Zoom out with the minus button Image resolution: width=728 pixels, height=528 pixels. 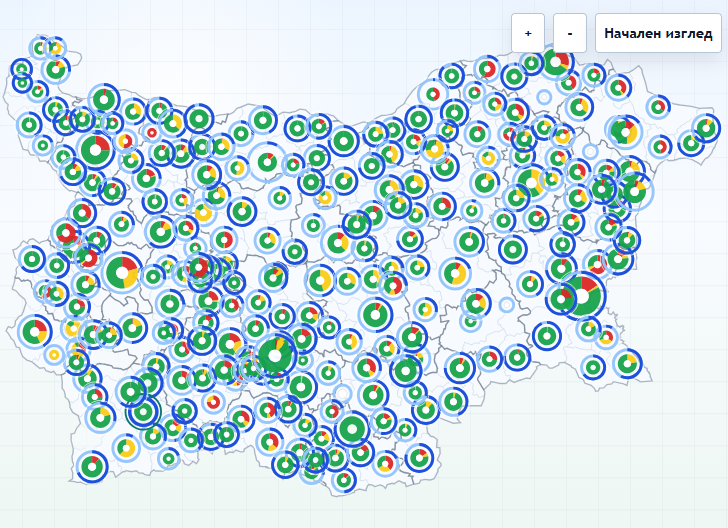click(x=570, y=33)
